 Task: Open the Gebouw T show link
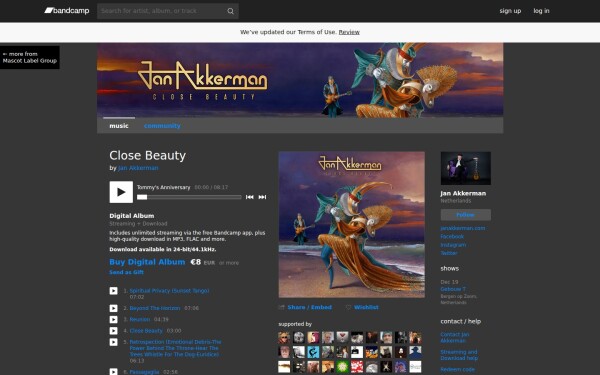[453, 289]
